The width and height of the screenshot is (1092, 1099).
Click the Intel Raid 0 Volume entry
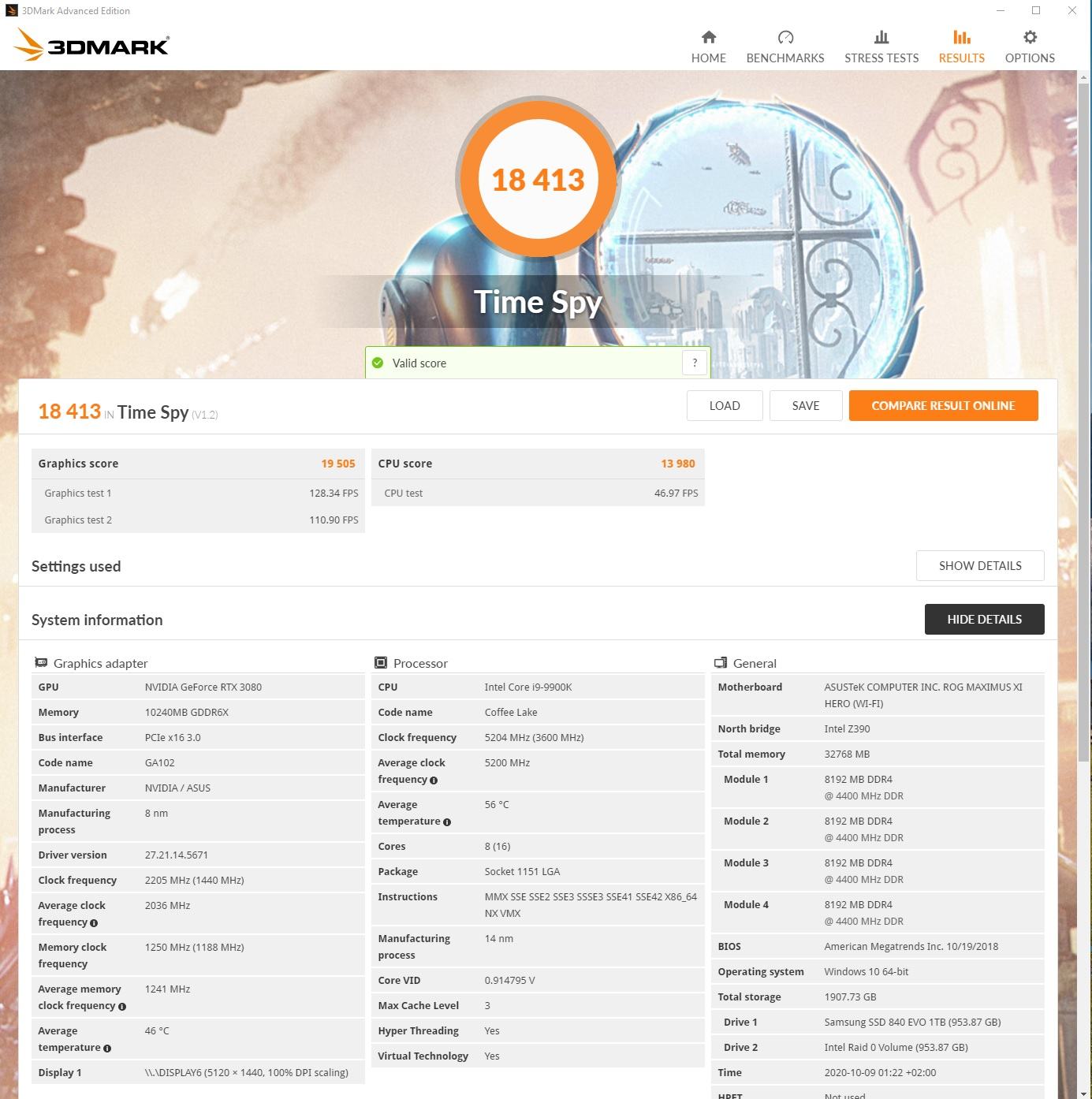[x=896, y=1047]
